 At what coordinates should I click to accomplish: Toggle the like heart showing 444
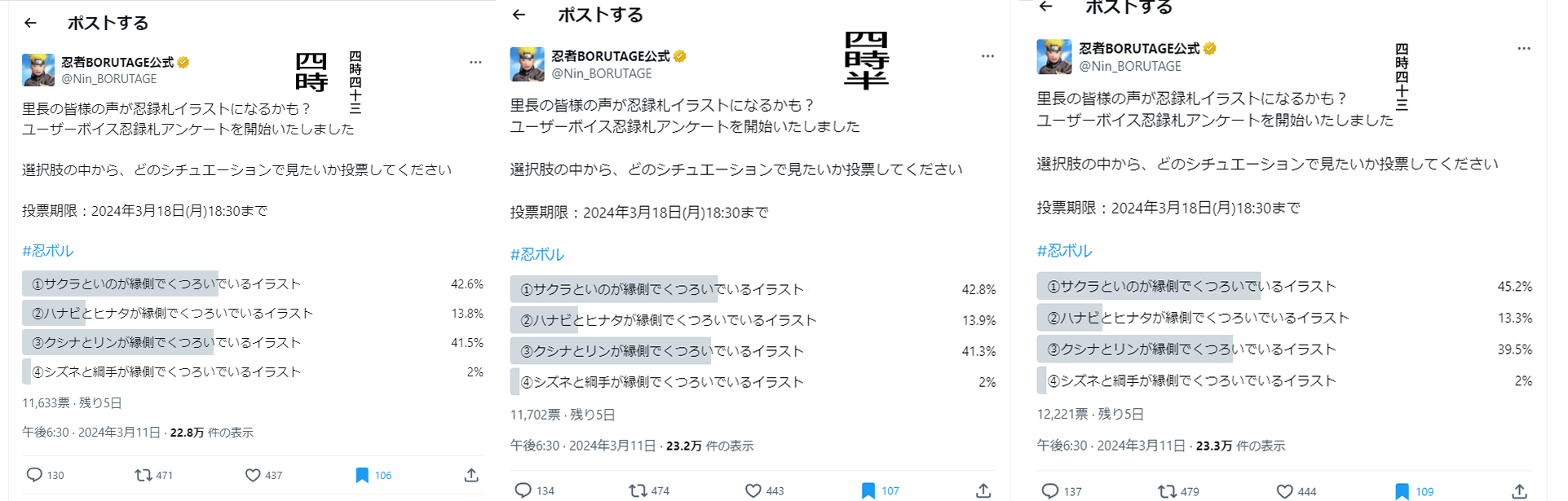coord(1284,491)
